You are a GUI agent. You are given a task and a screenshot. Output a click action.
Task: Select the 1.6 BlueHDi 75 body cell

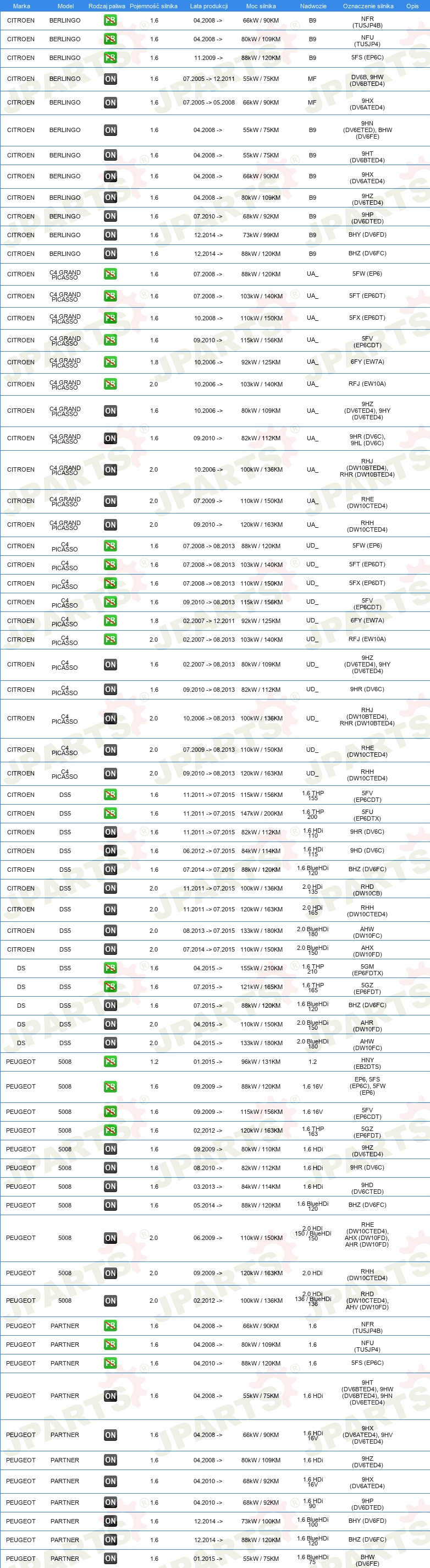(x=313, y=1559)
